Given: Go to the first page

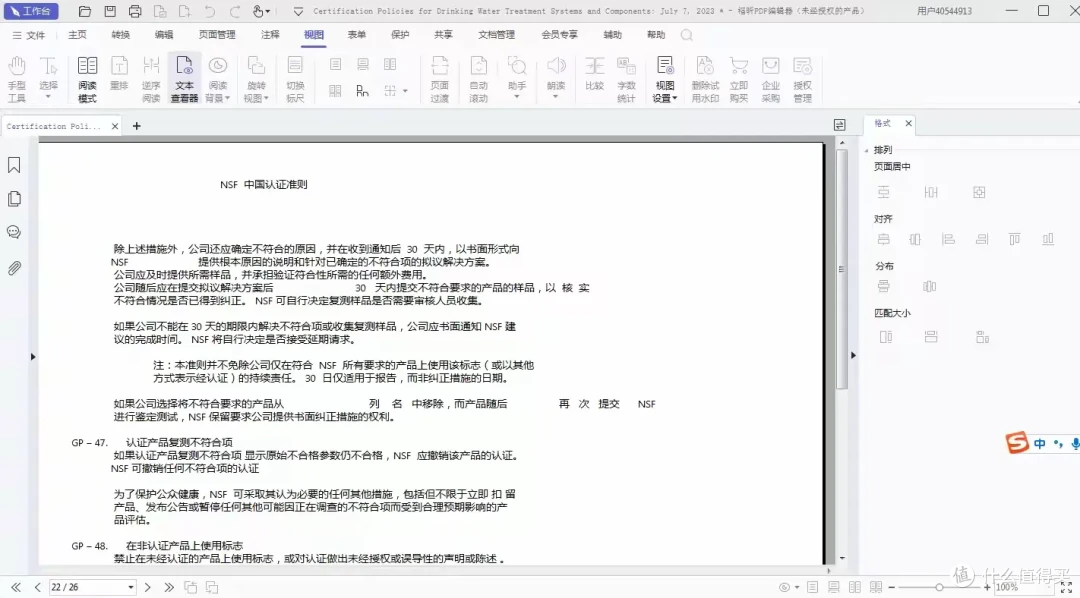Looking at the screenshot, I should pos(15,588).
